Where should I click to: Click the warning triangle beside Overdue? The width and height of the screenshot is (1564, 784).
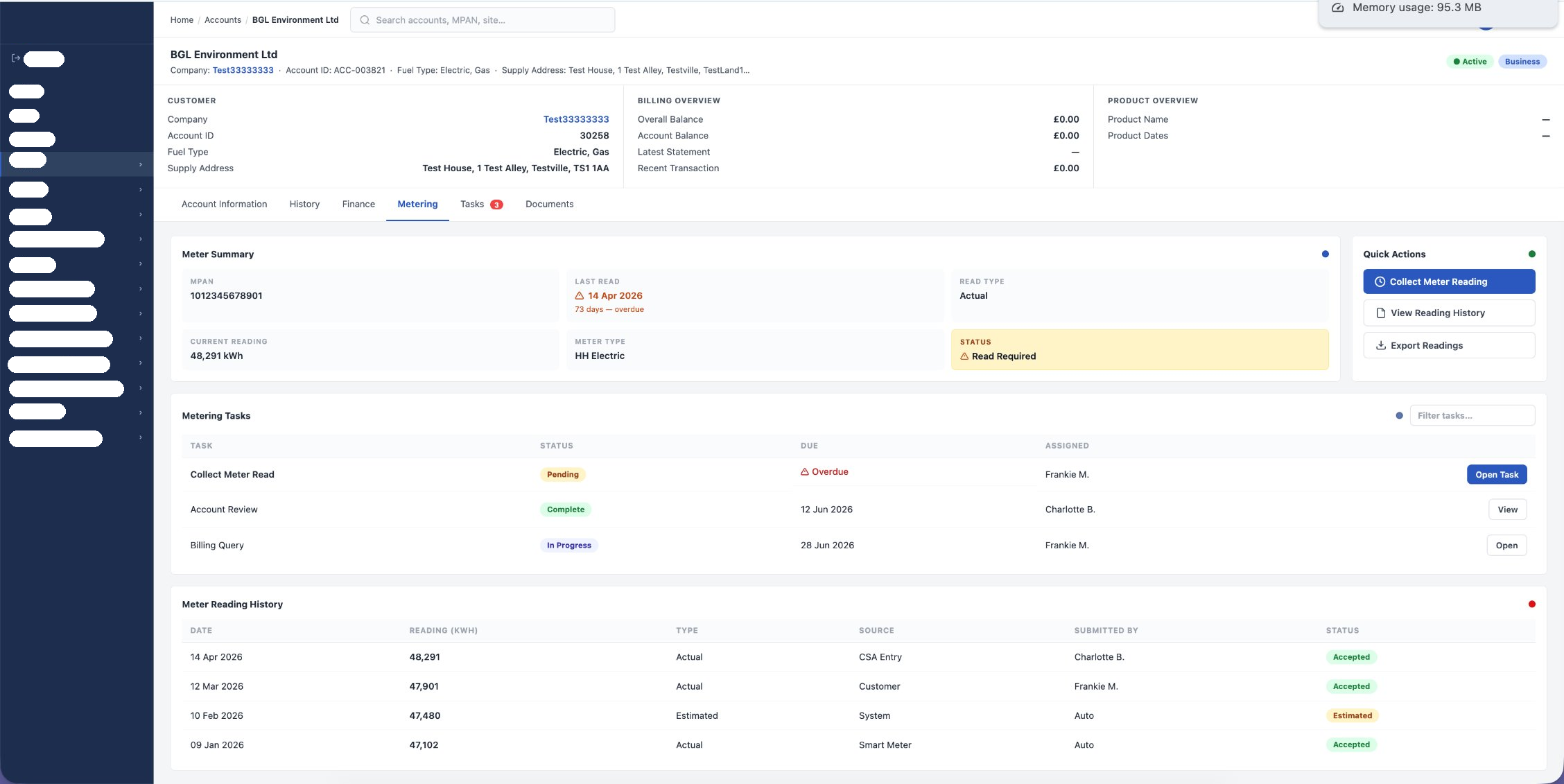point(805,471)
